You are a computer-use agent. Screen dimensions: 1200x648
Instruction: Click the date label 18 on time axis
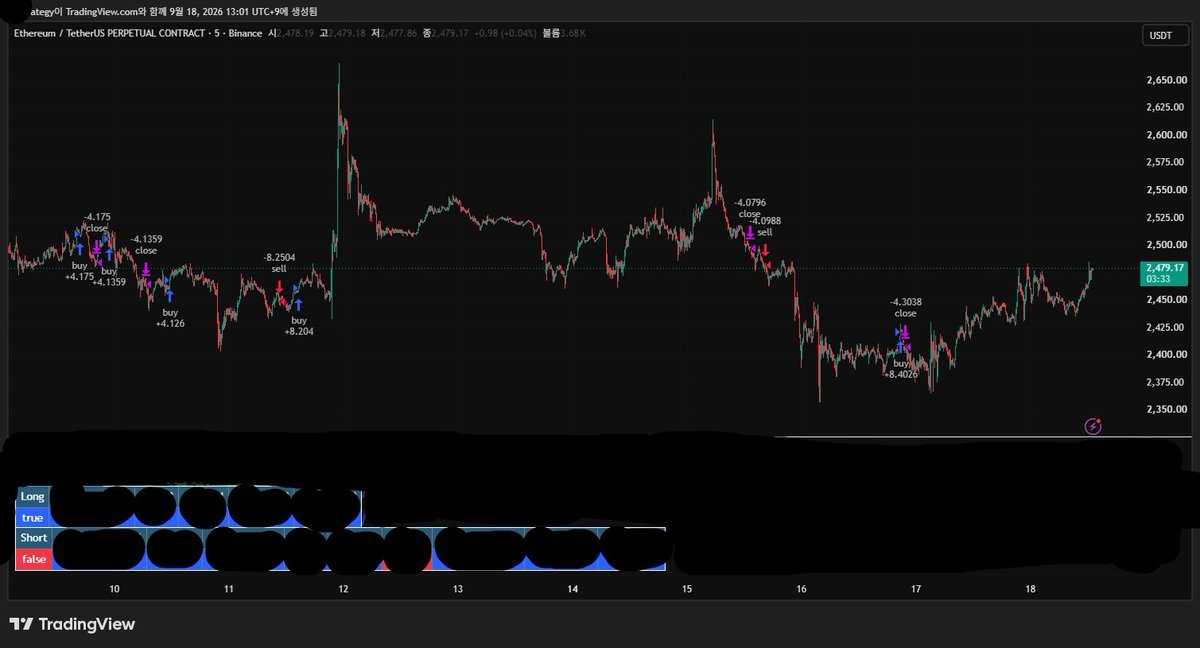coord(1031,590)
